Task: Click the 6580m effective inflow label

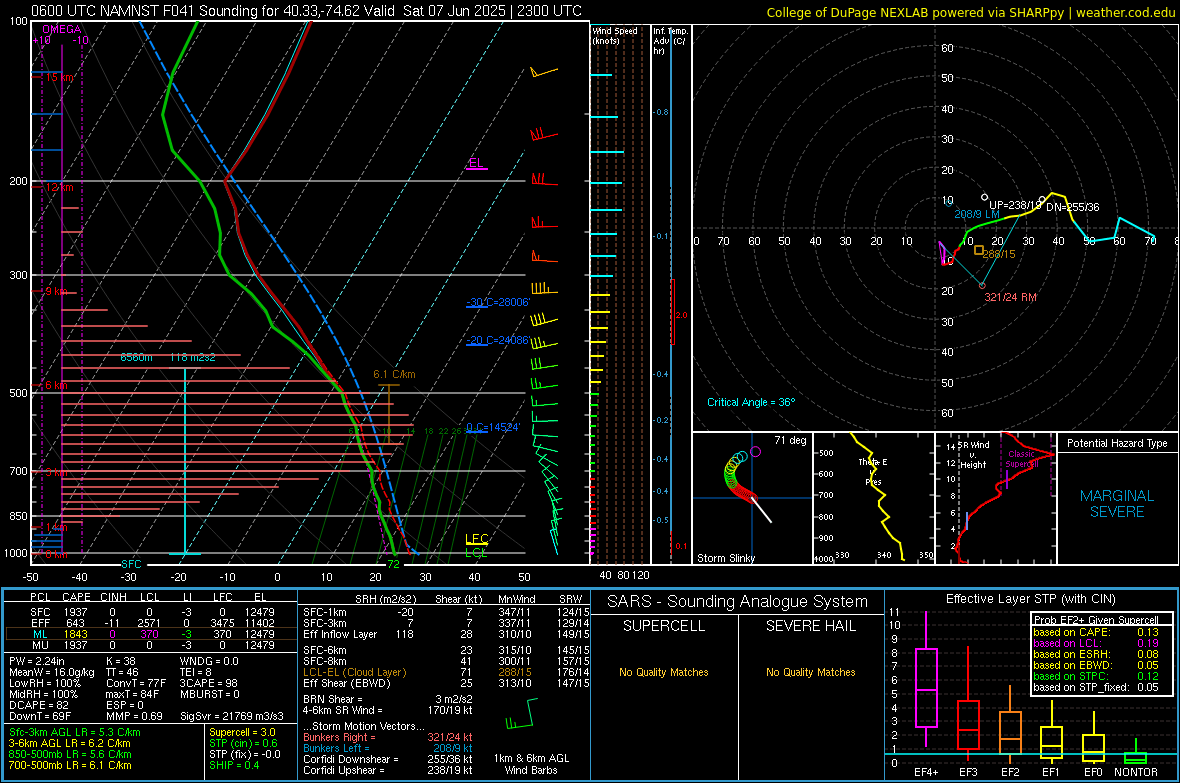Action: [136, 357]
